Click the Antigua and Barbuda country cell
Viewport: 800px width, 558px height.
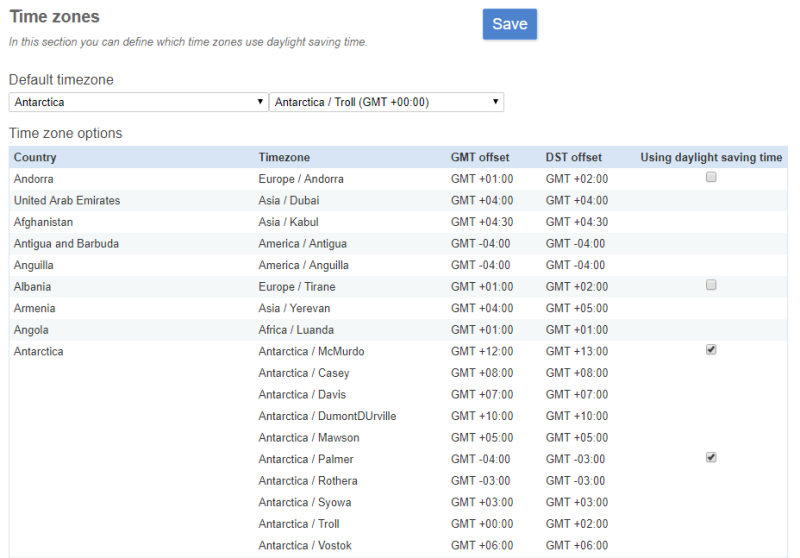tap(66, 243)
